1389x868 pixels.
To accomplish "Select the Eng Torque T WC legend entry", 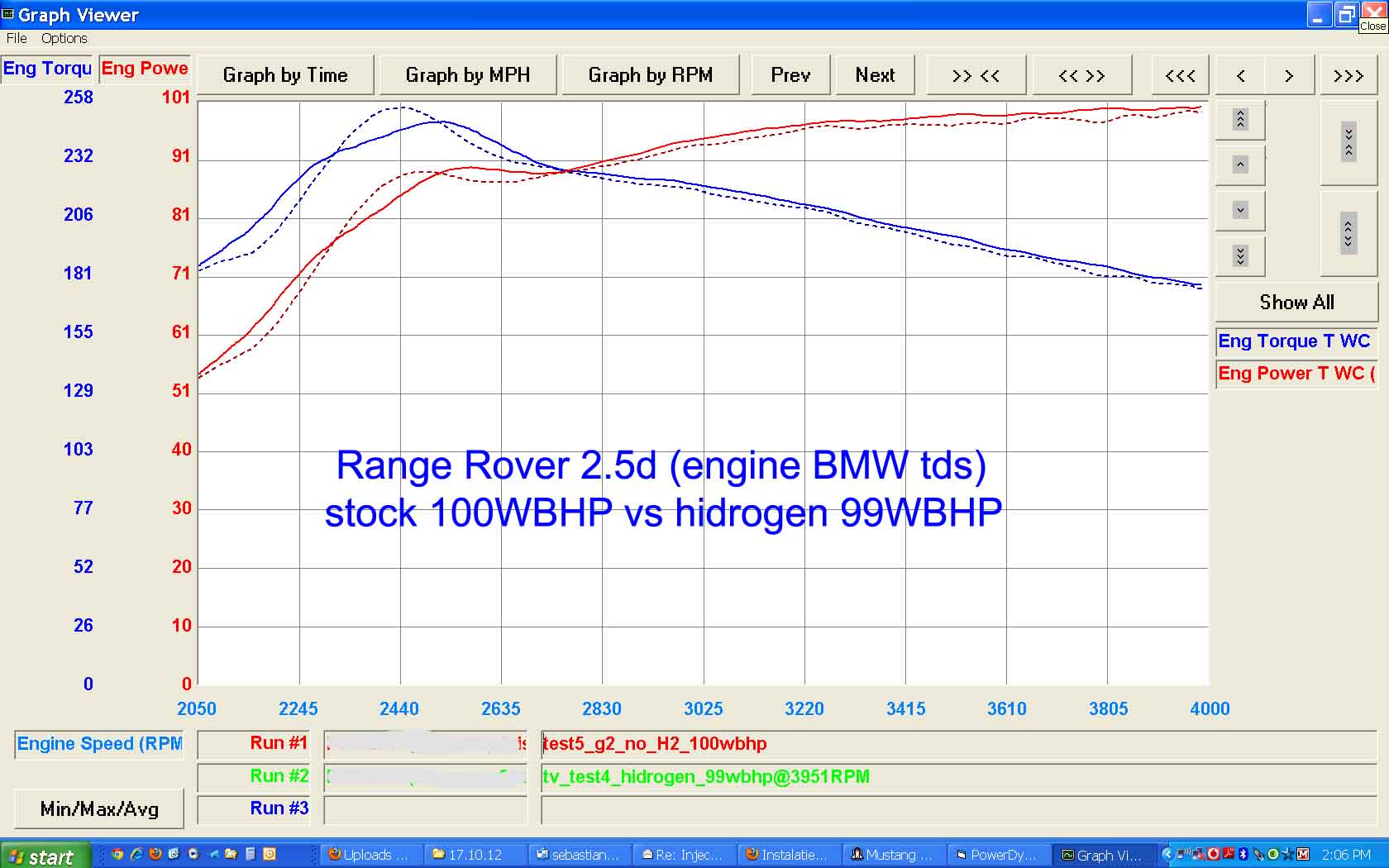I will pyautogui.click(x=1296, y=341).
